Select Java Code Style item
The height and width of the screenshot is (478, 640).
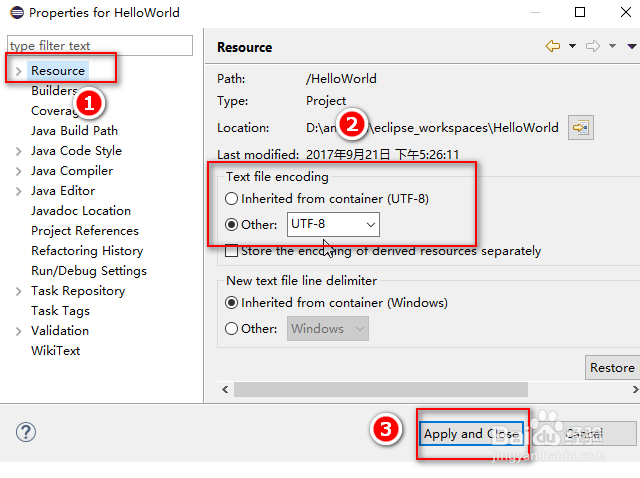tap(76, 151)
